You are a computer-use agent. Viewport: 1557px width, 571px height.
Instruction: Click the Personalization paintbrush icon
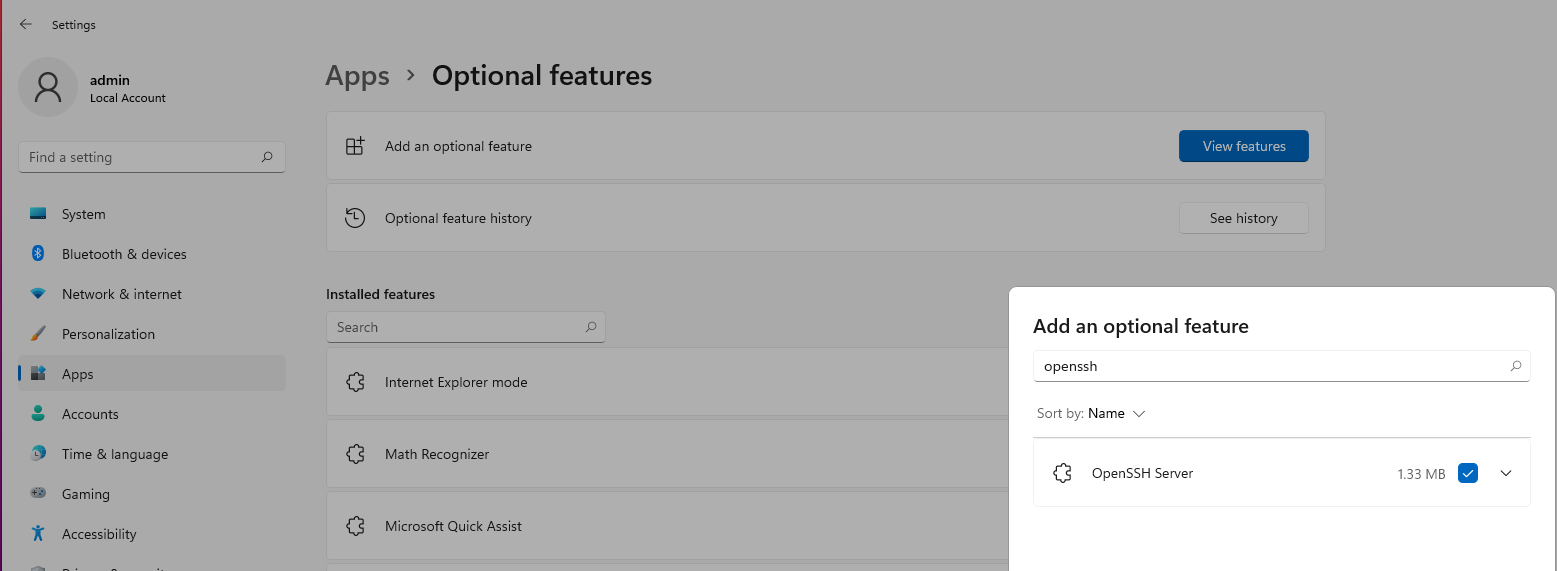pyautogui.click(x=38, y=334)
